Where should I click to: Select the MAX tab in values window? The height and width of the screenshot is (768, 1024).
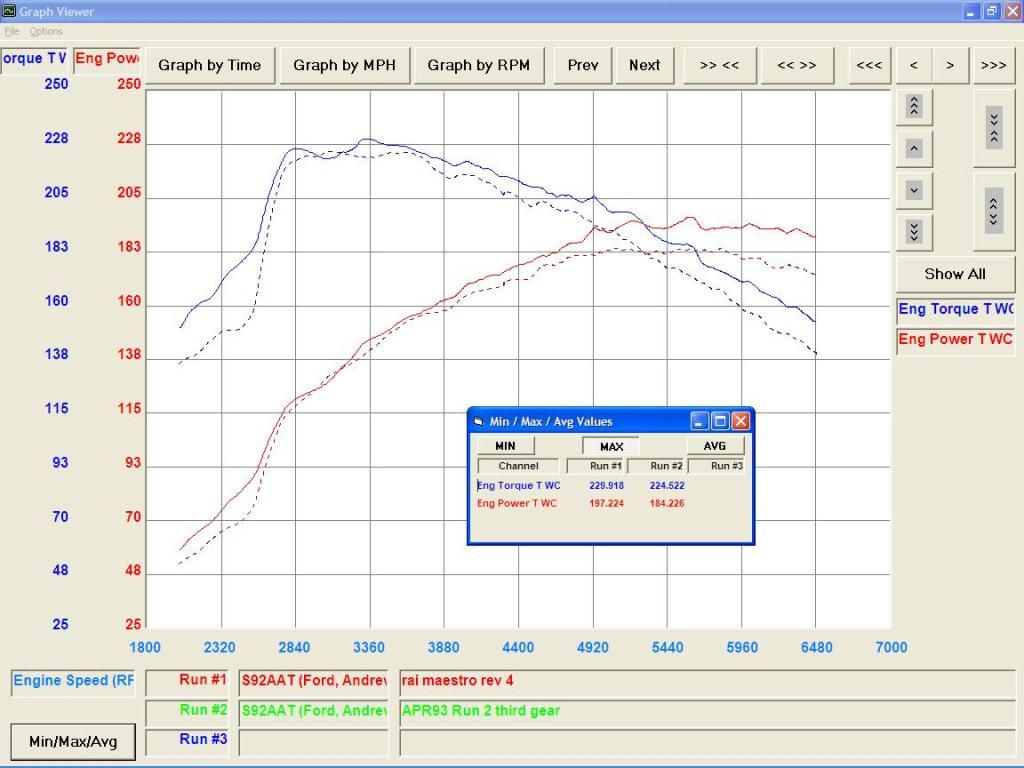[611, 447]
